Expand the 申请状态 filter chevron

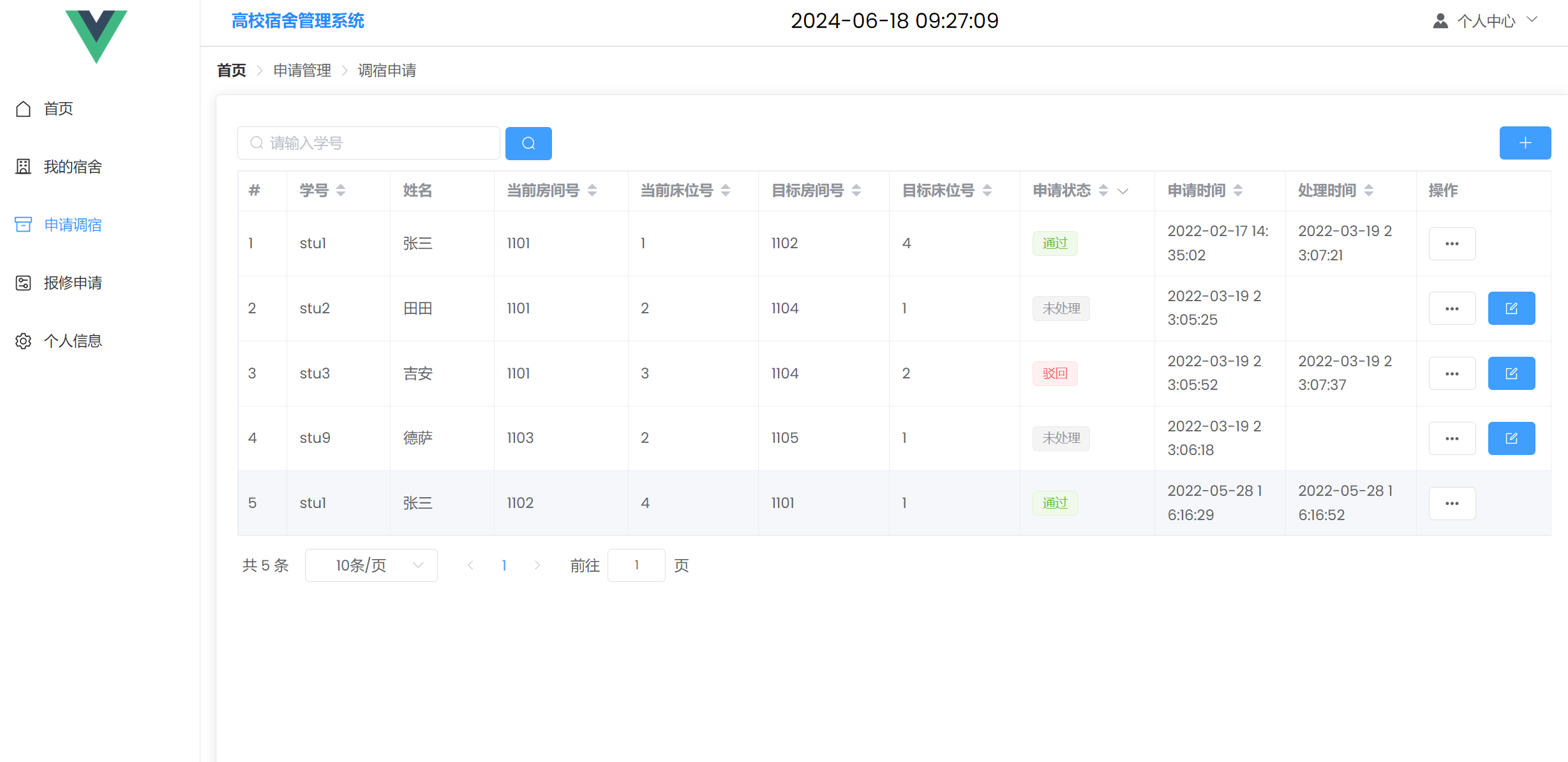click(x=1123, y=191)
